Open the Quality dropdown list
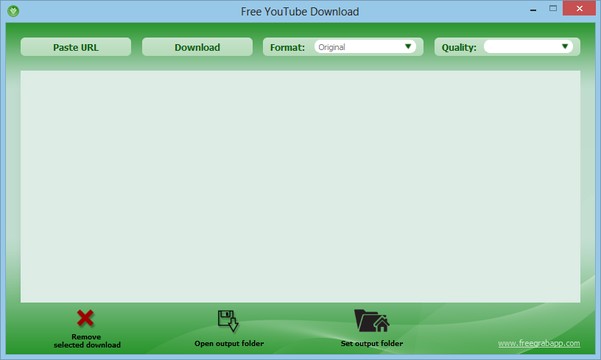The width and height of the screenshot is (601, 360). click(528, 47)
